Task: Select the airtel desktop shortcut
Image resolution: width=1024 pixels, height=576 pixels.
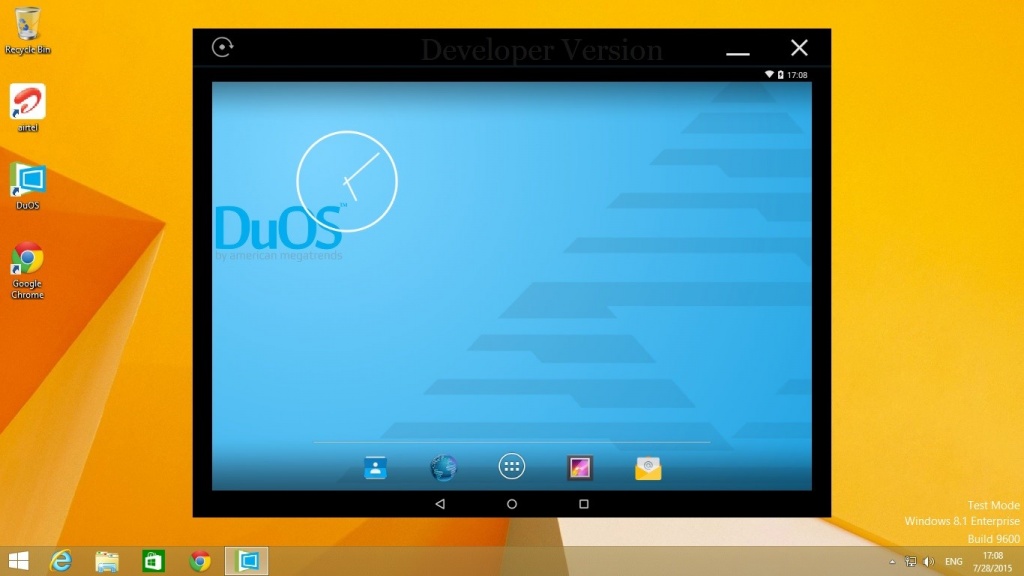Action: click(x=27, y=108)
